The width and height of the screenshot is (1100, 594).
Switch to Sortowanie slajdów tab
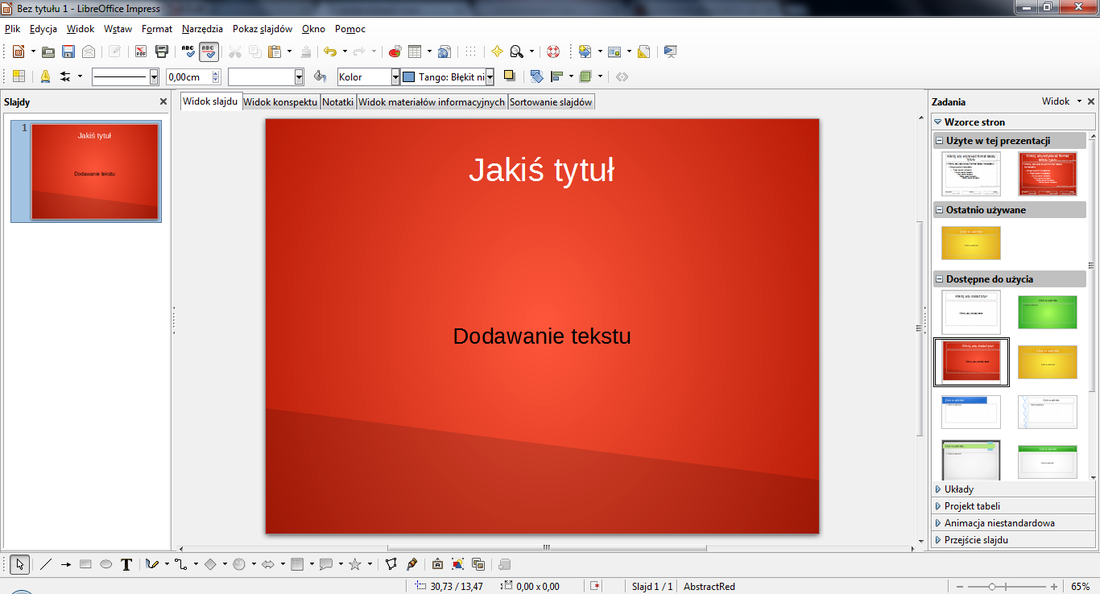click(551, 102)
